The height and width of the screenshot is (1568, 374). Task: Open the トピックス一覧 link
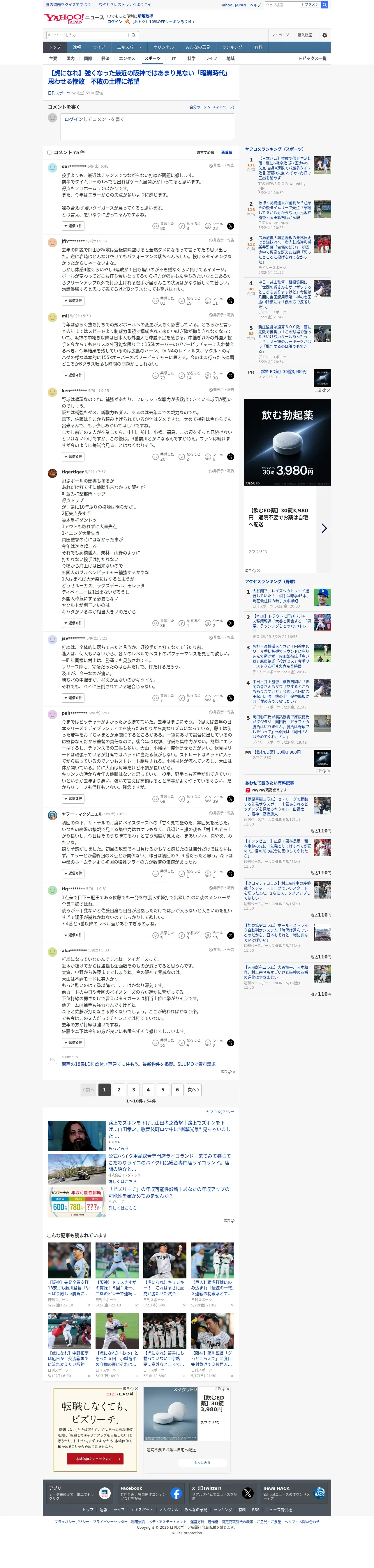(x=313, y=58)
